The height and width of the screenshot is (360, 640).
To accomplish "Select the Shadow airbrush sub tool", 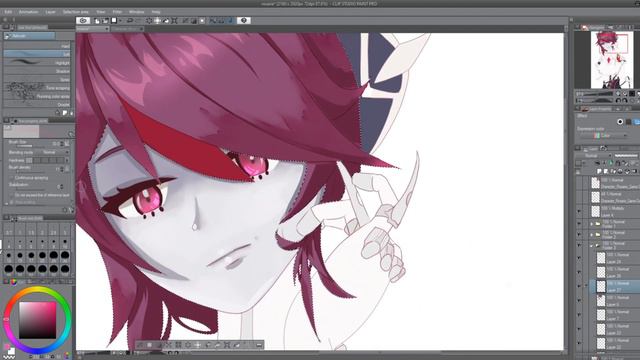I will coord(37,71).
